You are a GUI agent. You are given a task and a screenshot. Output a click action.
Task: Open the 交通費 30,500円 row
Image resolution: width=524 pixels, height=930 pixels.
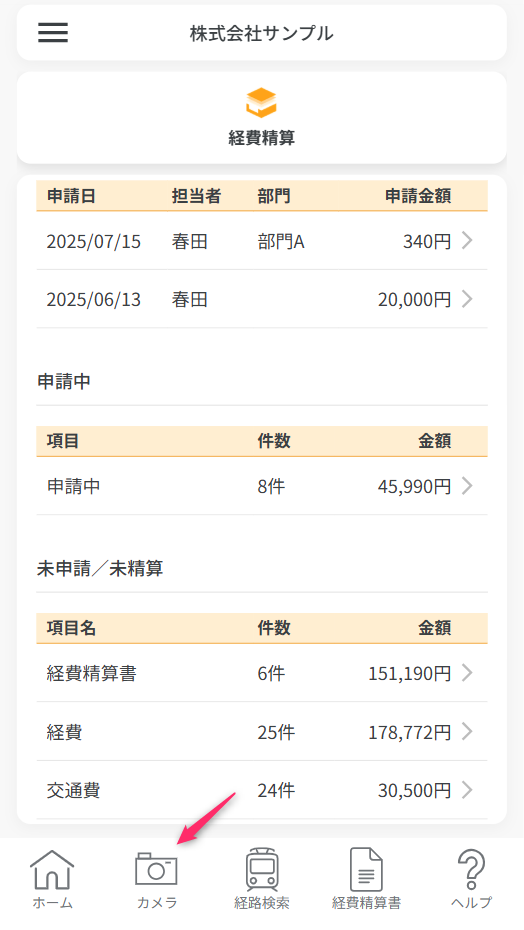tap(262, 790)
